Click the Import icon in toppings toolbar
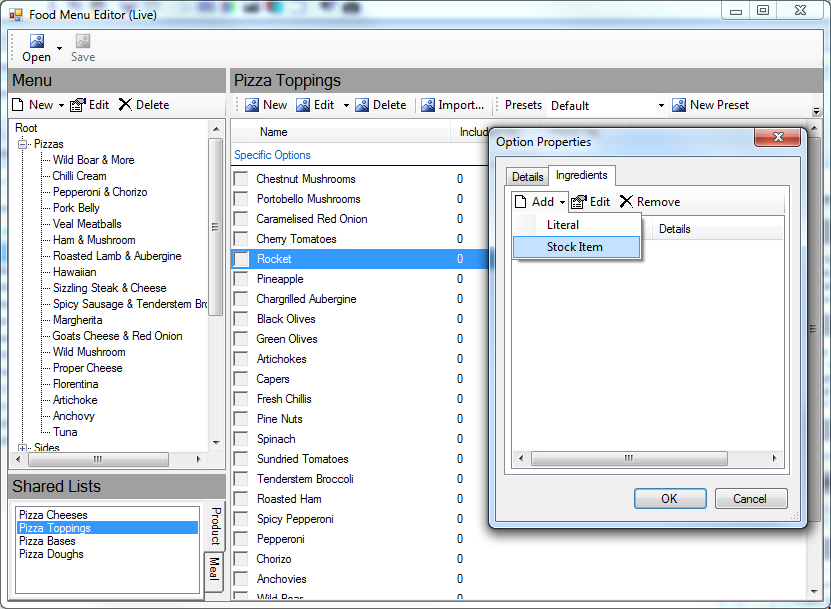 pyautogui.click(x=428, y=105)
